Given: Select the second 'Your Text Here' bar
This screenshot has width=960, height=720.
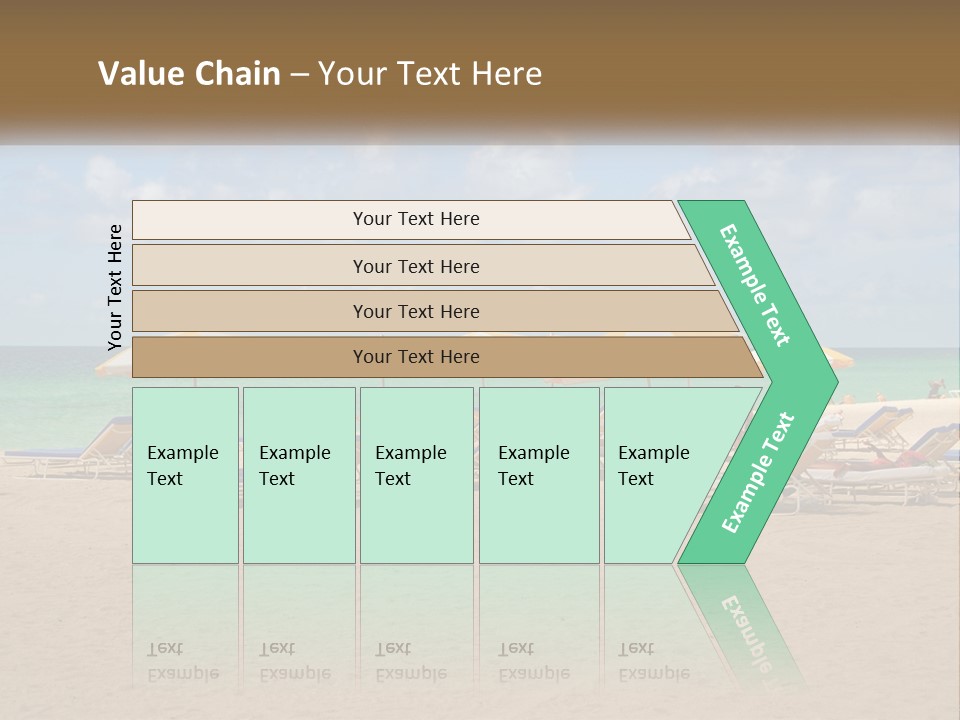Looking at the screenshot, I should 422,266.
